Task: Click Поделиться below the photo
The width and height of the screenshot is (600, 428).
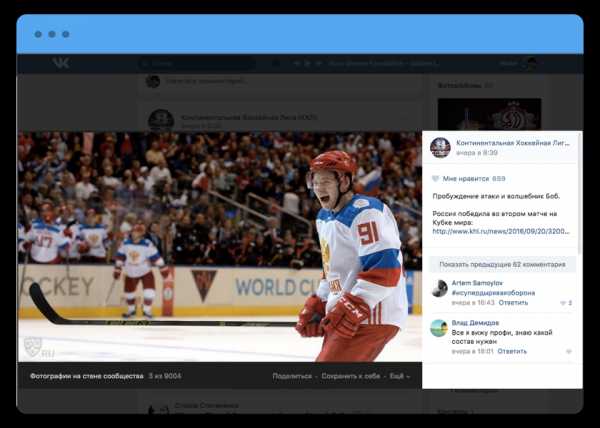Action: (292, 376)
